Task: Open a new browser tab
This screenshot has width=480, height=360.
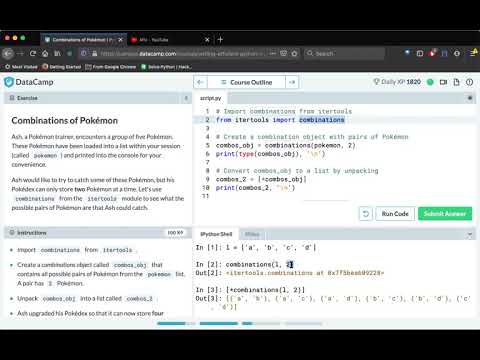Action: (x=220, y=40)
